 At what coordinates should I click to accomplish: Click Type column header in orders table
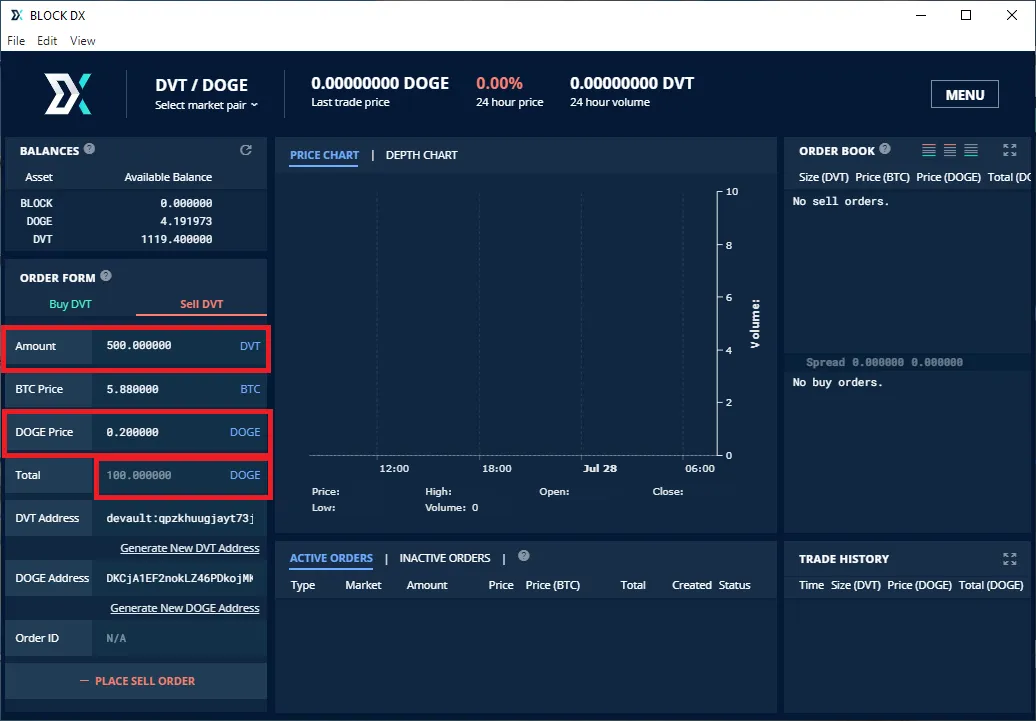coord(303,586)
